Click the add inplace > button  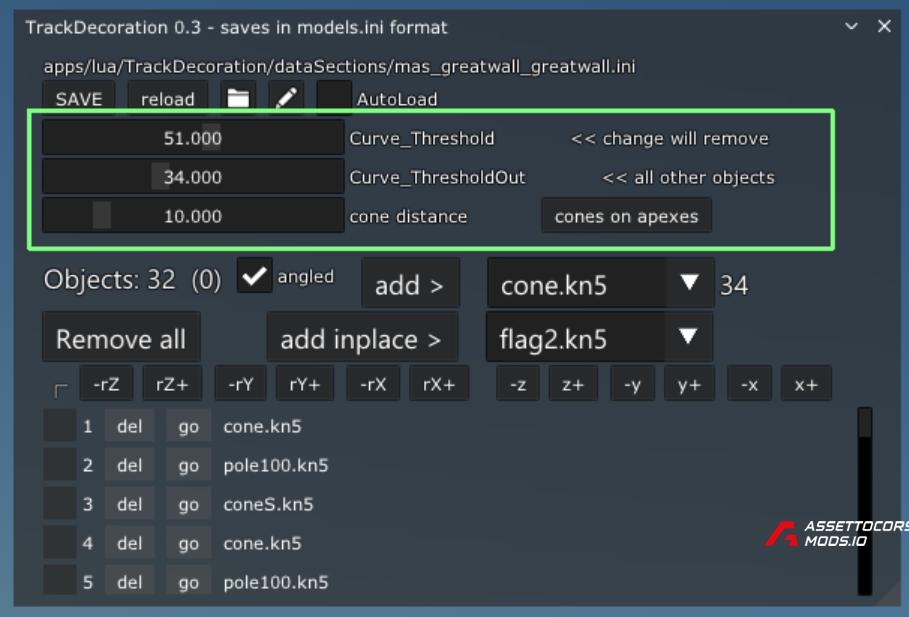pos(362,337)
